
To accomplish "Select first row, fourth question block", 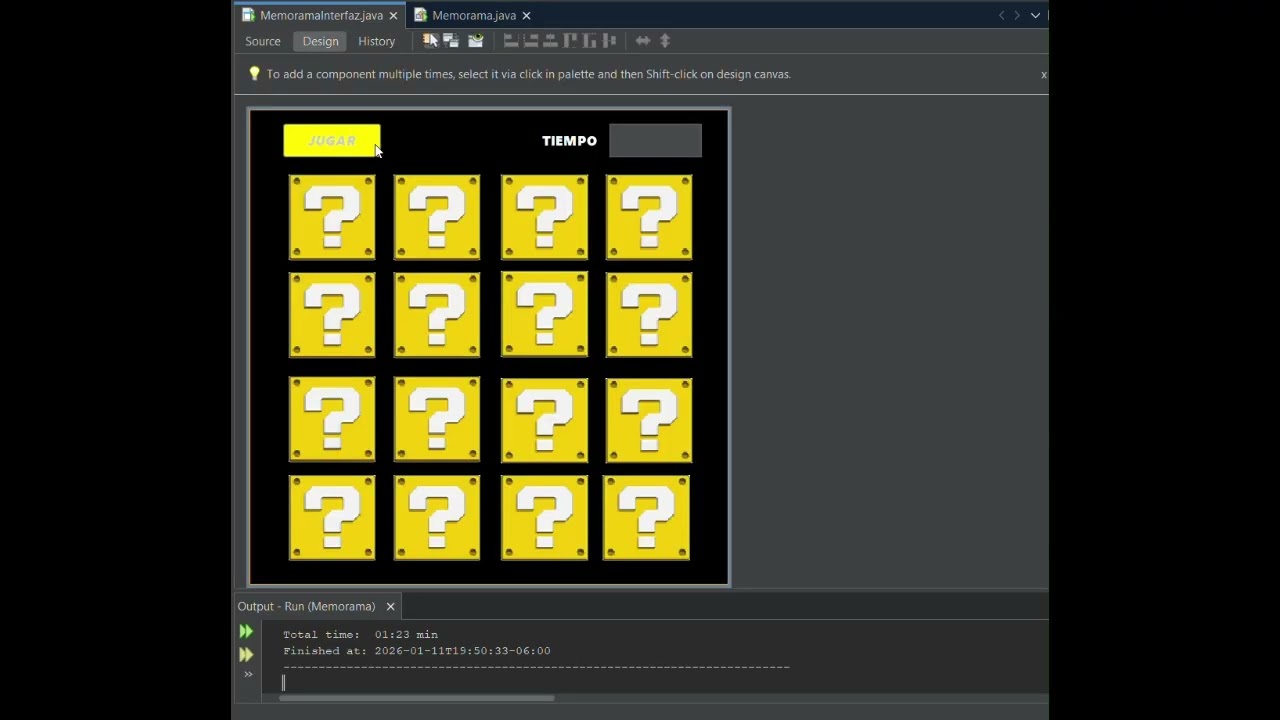I will click(x=649, y=217).
